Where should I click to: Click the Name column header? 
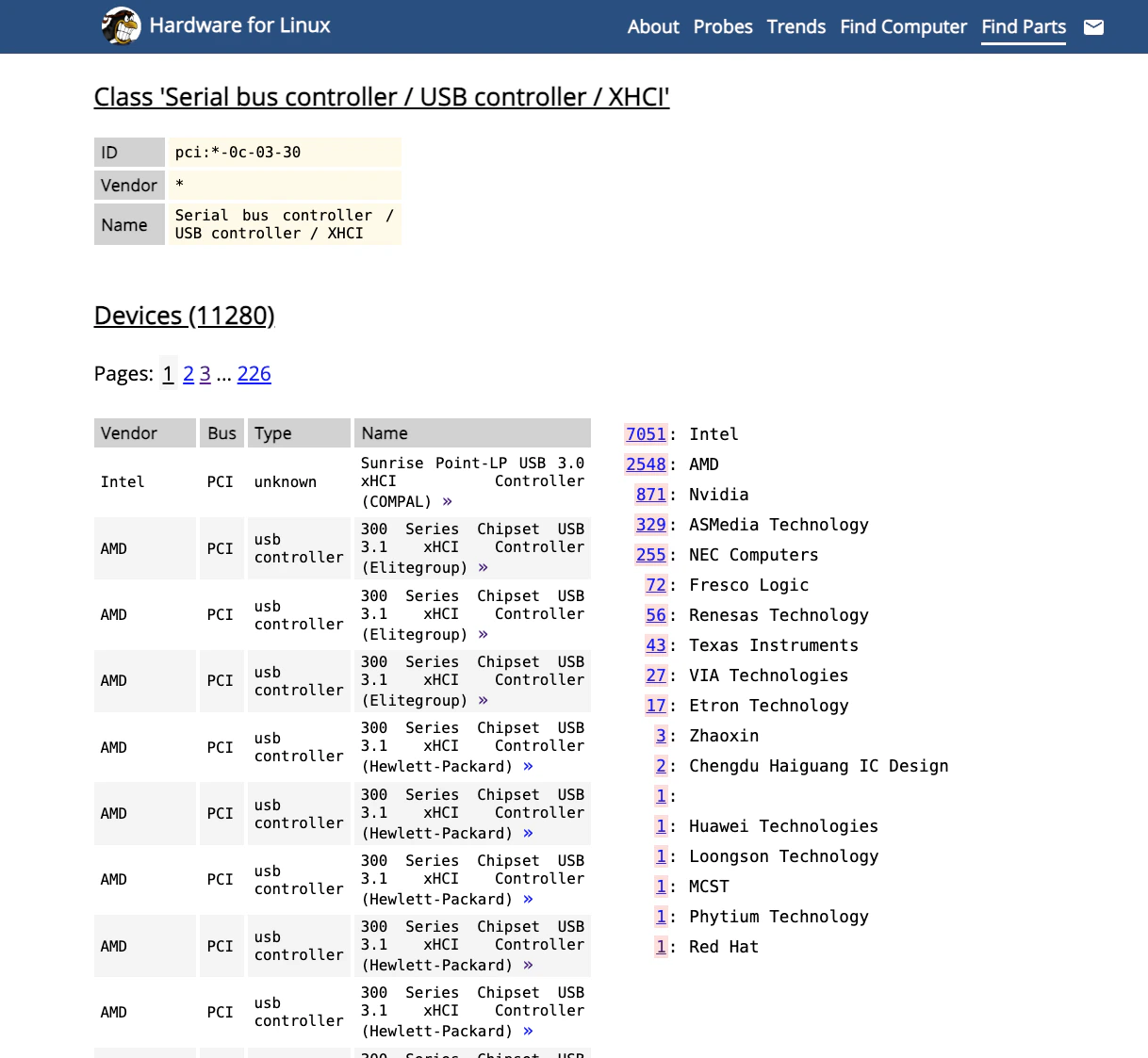pos(472,433)
